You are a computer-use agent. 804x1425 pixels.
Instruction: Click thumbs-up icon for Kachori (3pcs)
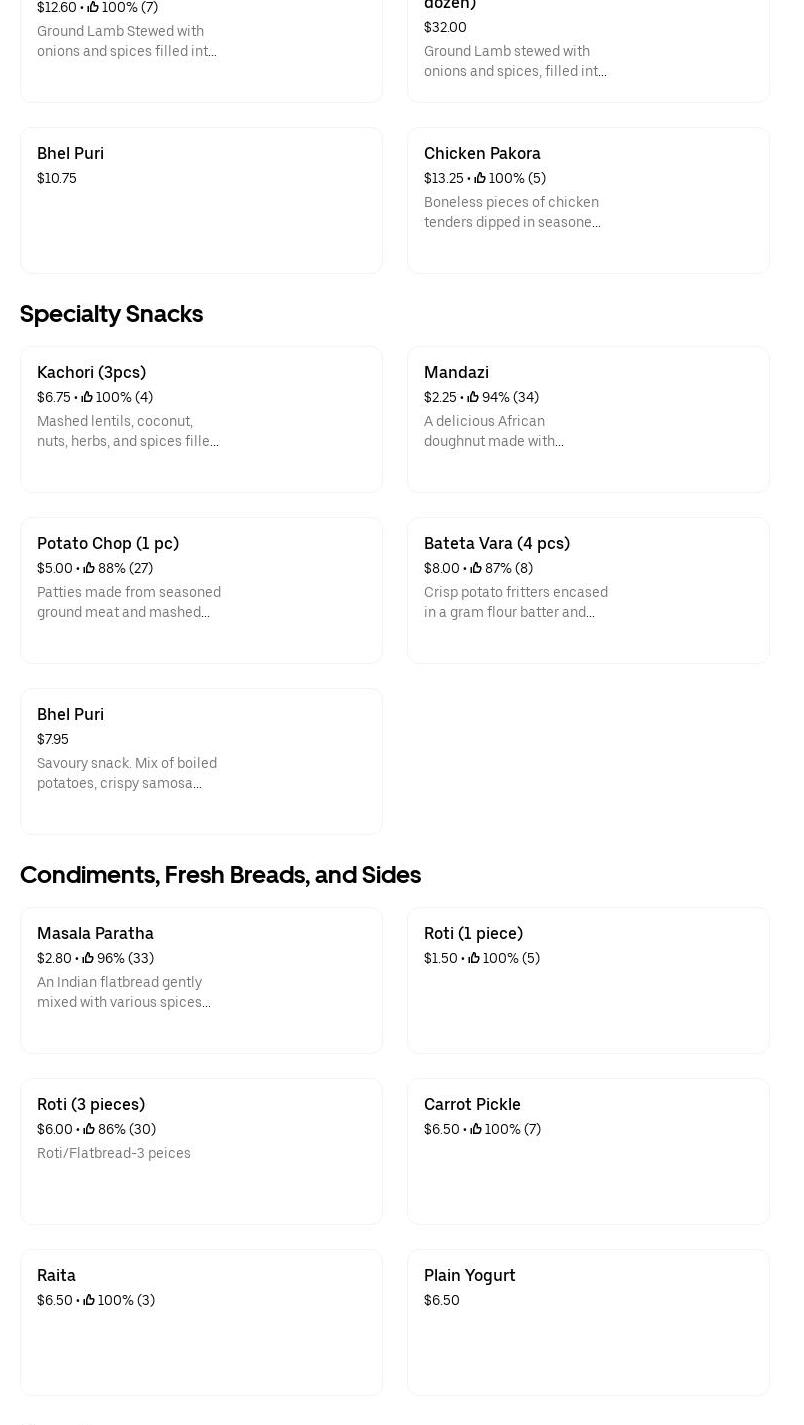[87, 397]
